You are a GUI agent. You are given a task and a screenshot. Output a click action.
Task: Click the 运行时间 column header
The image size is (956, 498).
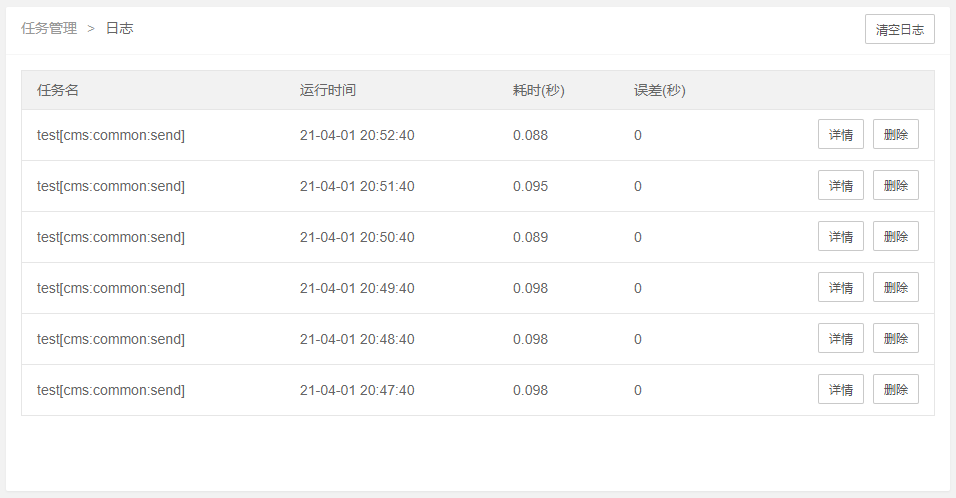click(x=327, y=90)
